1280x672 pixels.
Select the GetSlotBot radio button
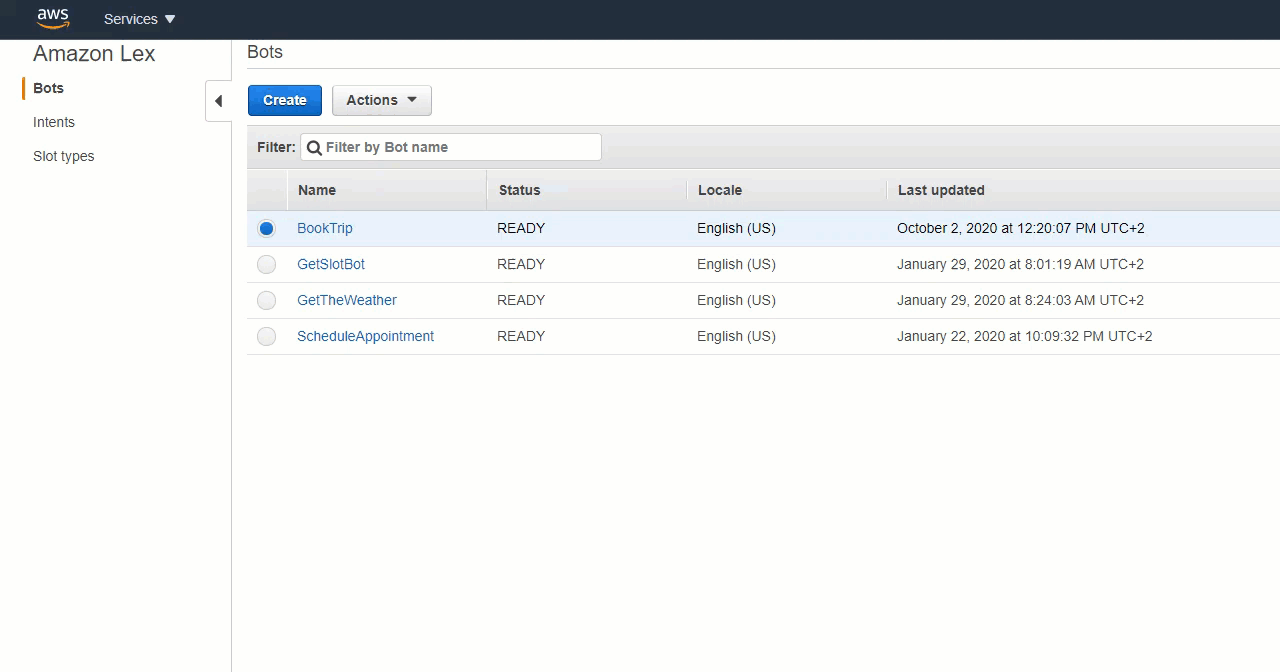[x=266, y=264]
